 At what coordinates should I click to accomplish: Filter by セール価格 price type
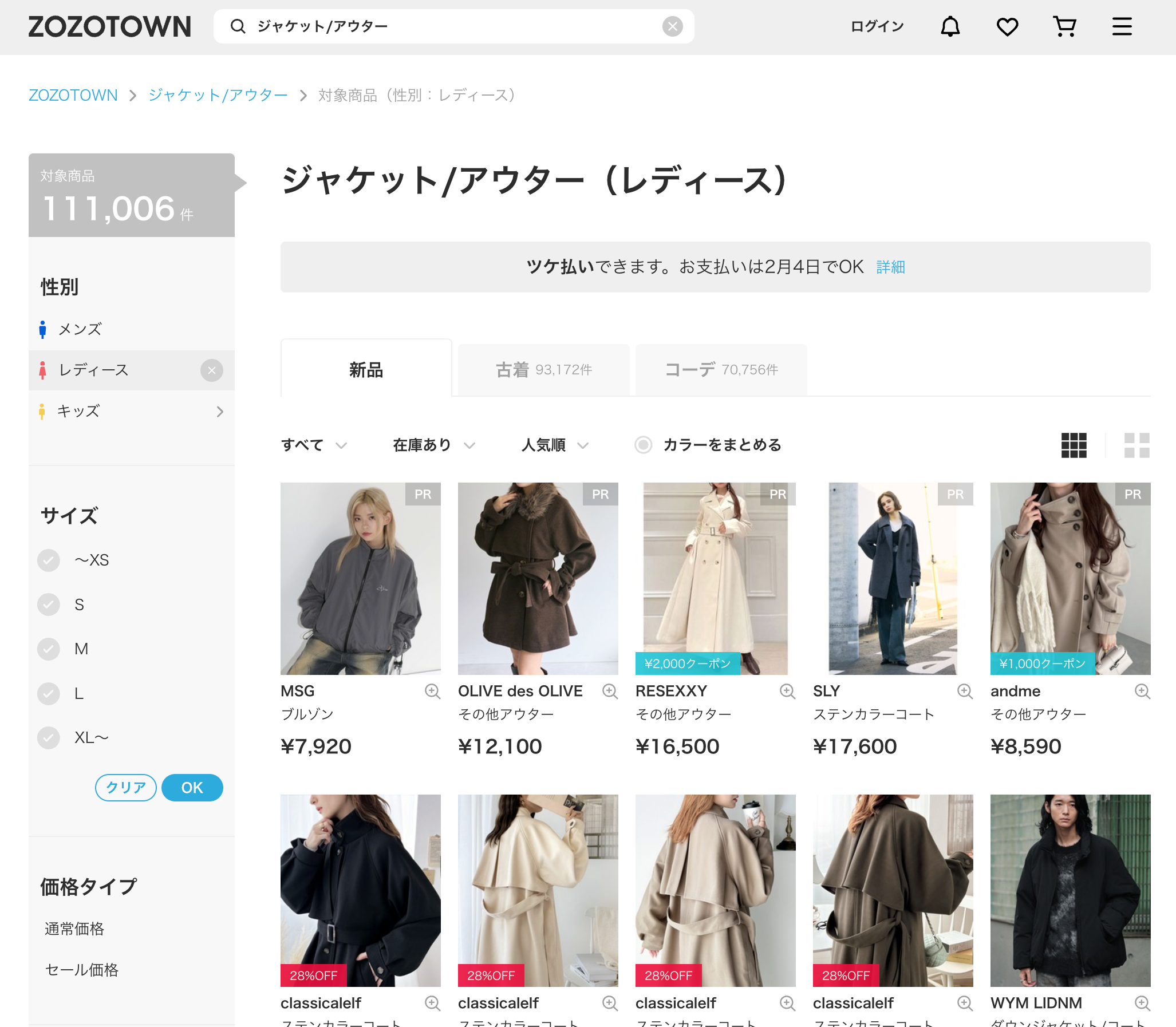click(x=81, y=970)
